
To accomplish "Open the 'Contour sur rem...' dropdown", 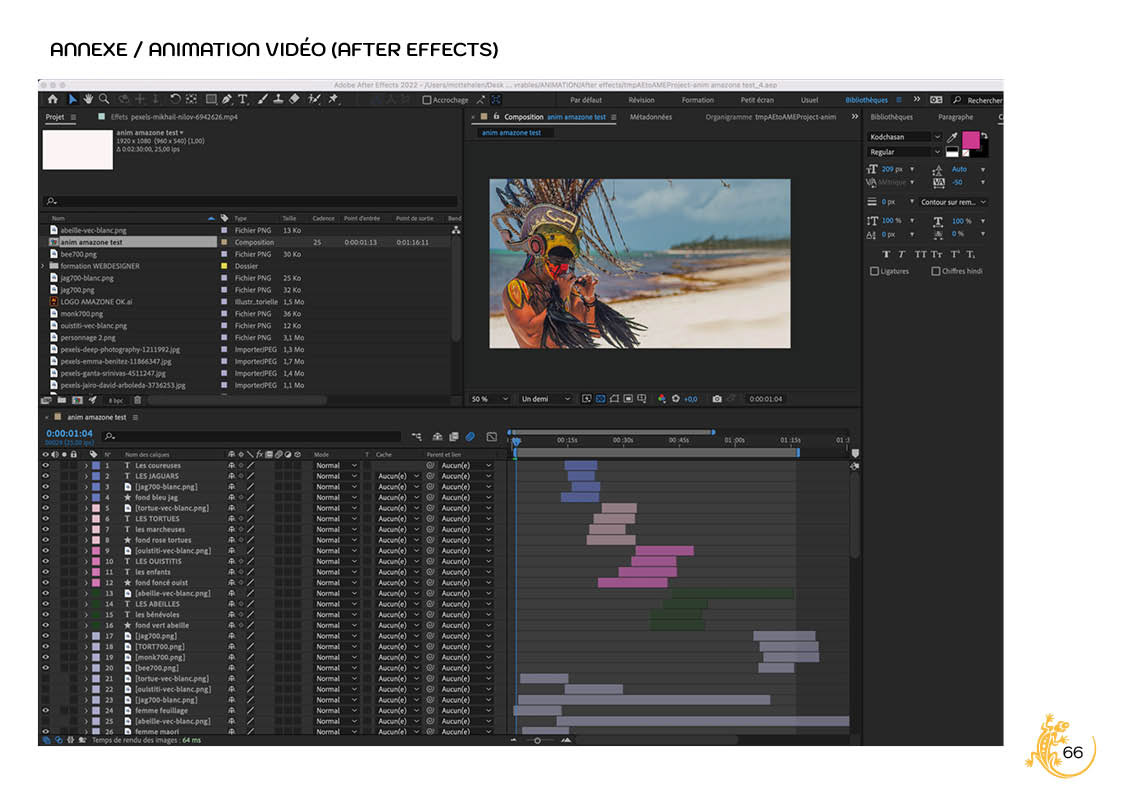I will pyautogui.click(x=953, y=202).
